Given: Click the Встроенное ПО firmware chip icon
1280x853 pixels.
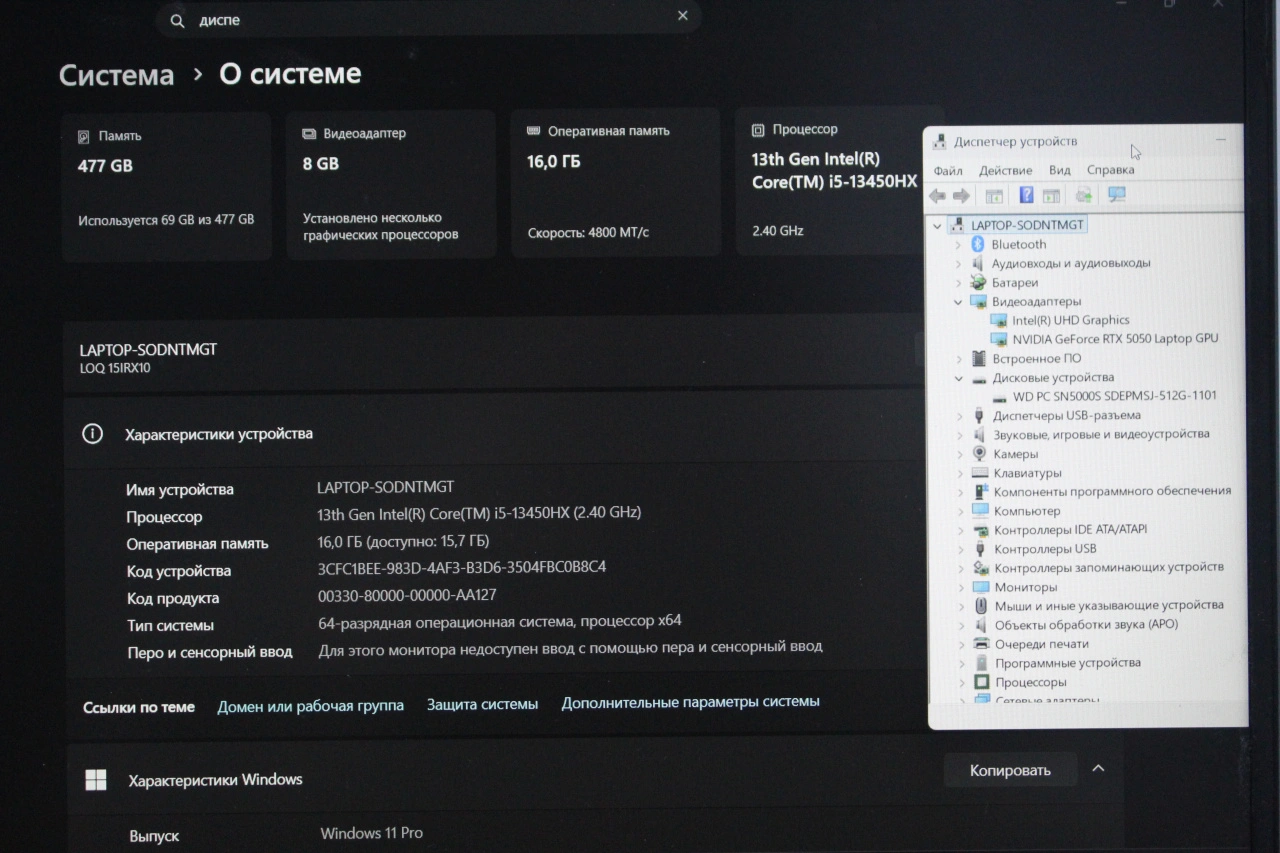Looking at the screenshot, I should (x=978, y=358).
